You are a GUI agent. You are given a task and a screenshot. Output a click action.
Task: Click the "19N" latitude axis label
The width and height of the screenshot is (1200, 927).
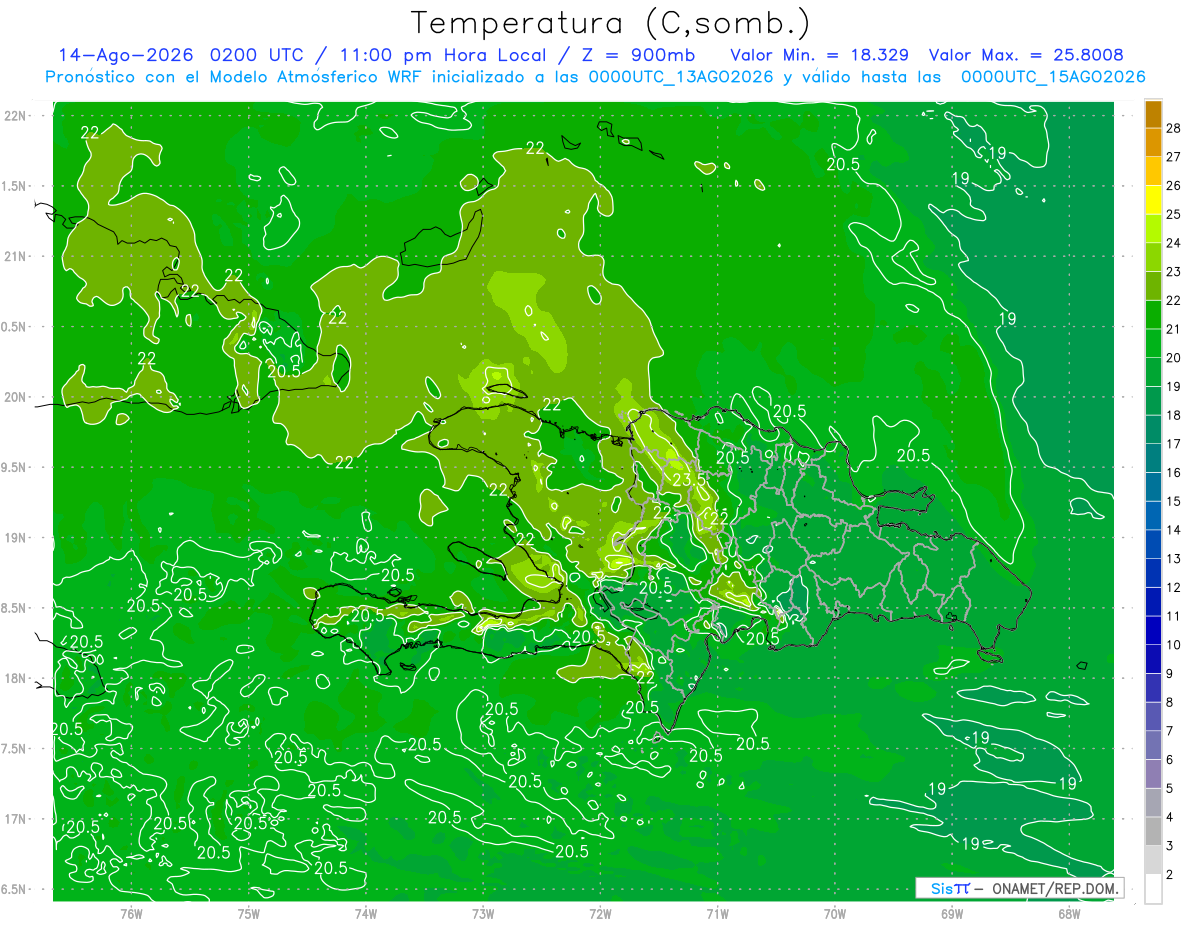click(x=15, y=538)
